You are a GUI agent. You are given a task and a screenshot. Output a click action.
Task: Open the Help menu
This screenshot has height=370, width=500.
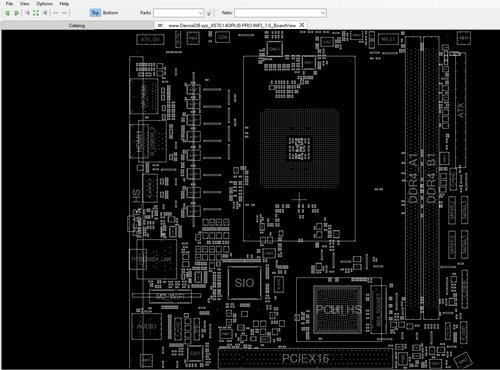pyautogui.click(x=64, y=4)
